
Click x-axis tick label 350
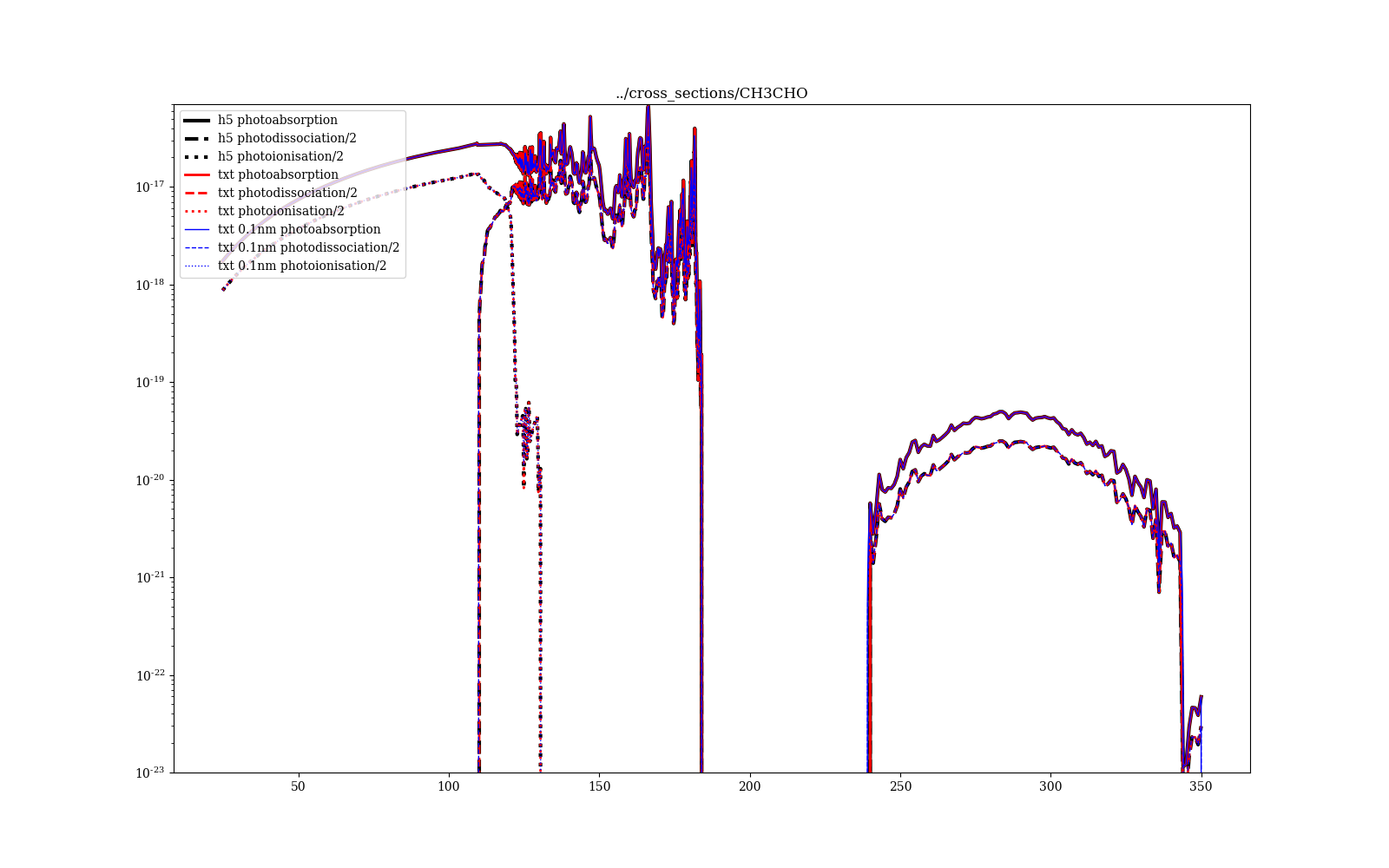[x=1201, y=786]
